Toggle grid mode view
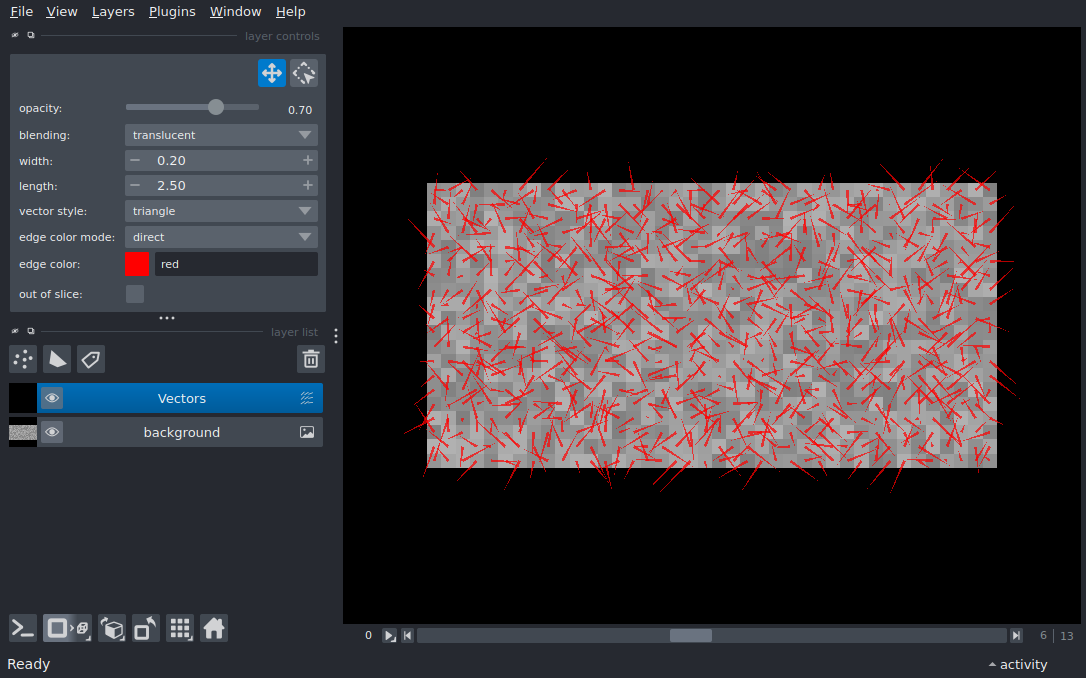Viewport: 1086px width, 678px height. [x=180, y=628]
